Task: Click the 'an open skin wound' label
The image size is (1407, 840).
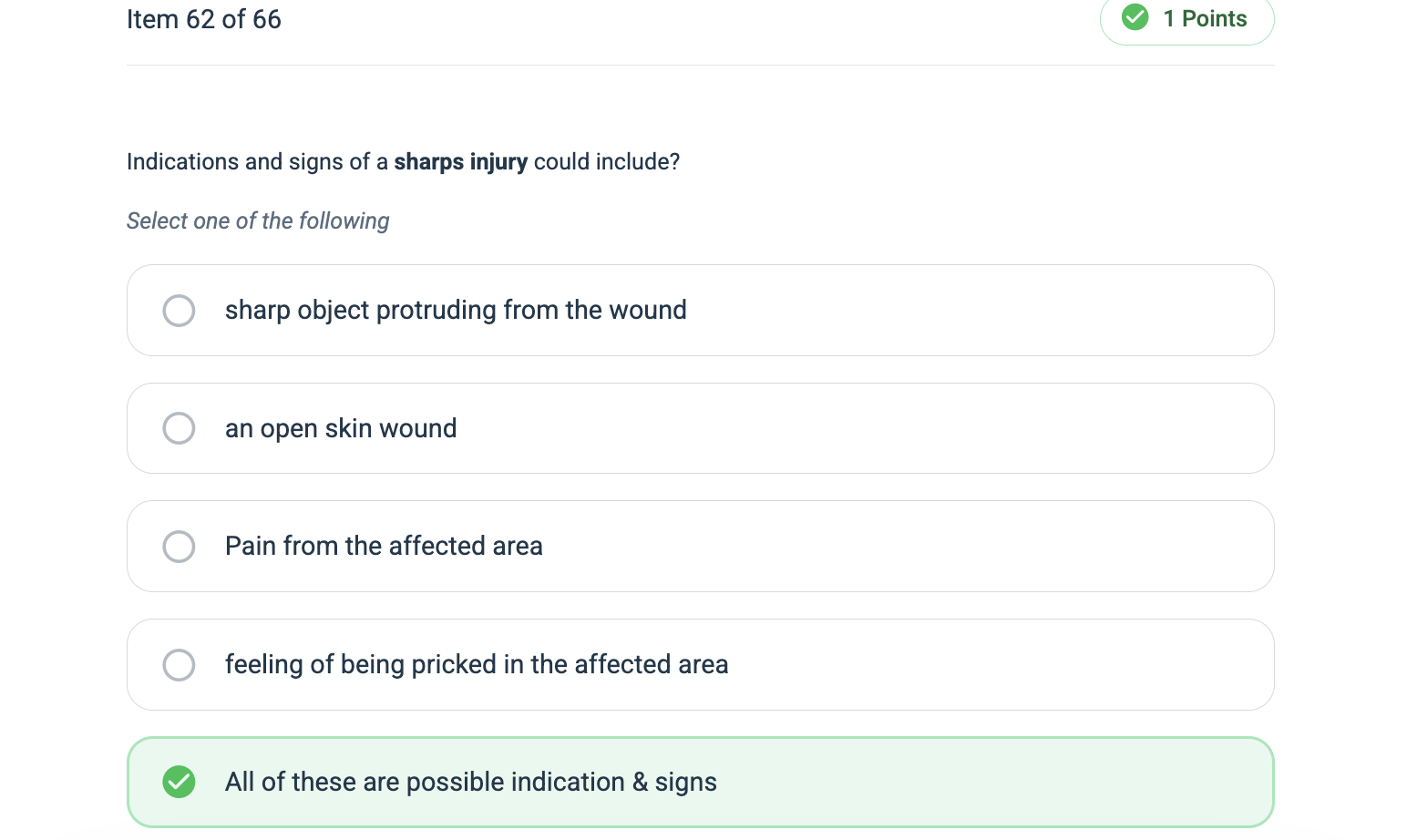Action: point(341,428)
